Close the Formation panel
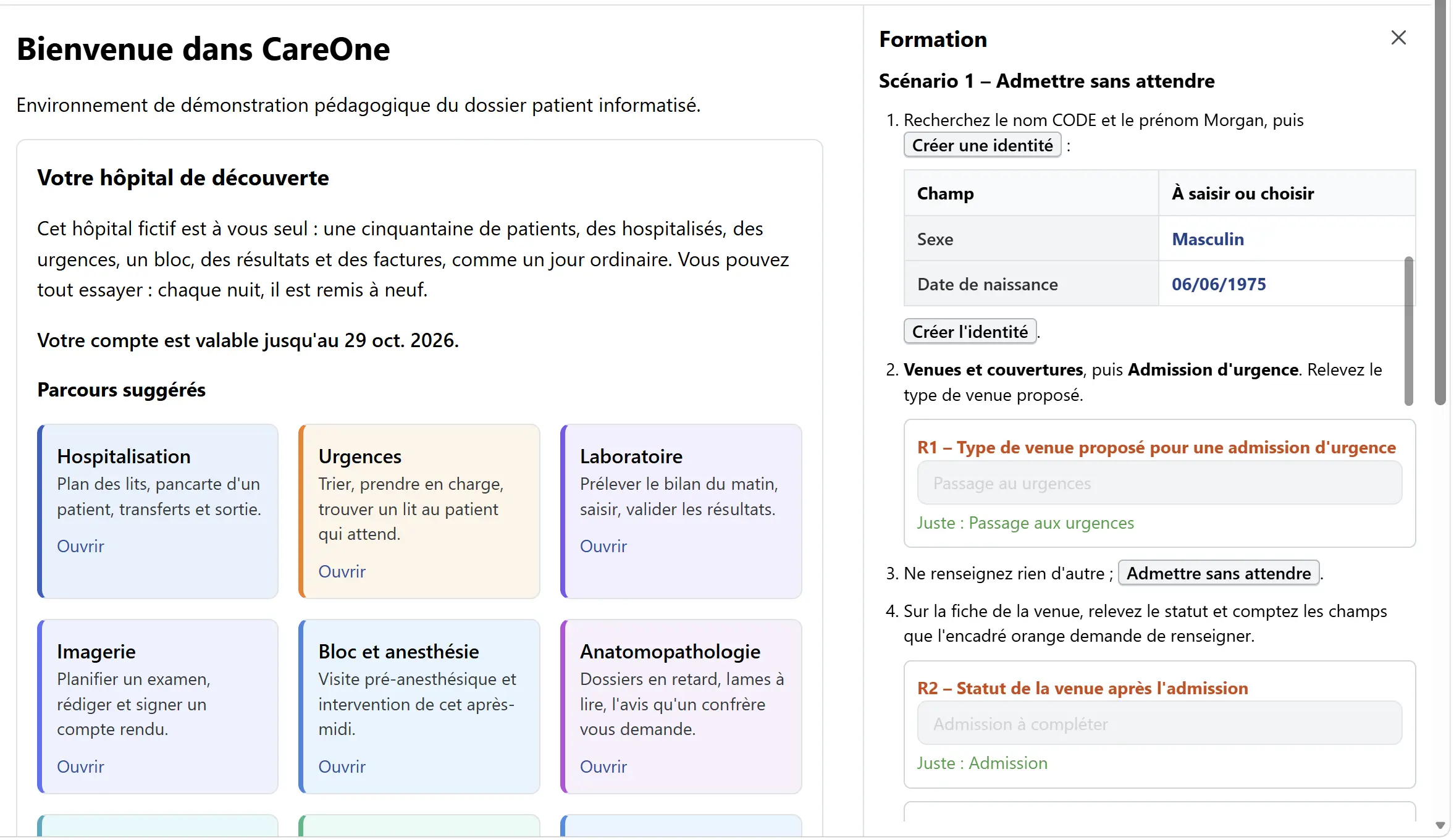This screenshot has height=840, width=1454. 1398,38
